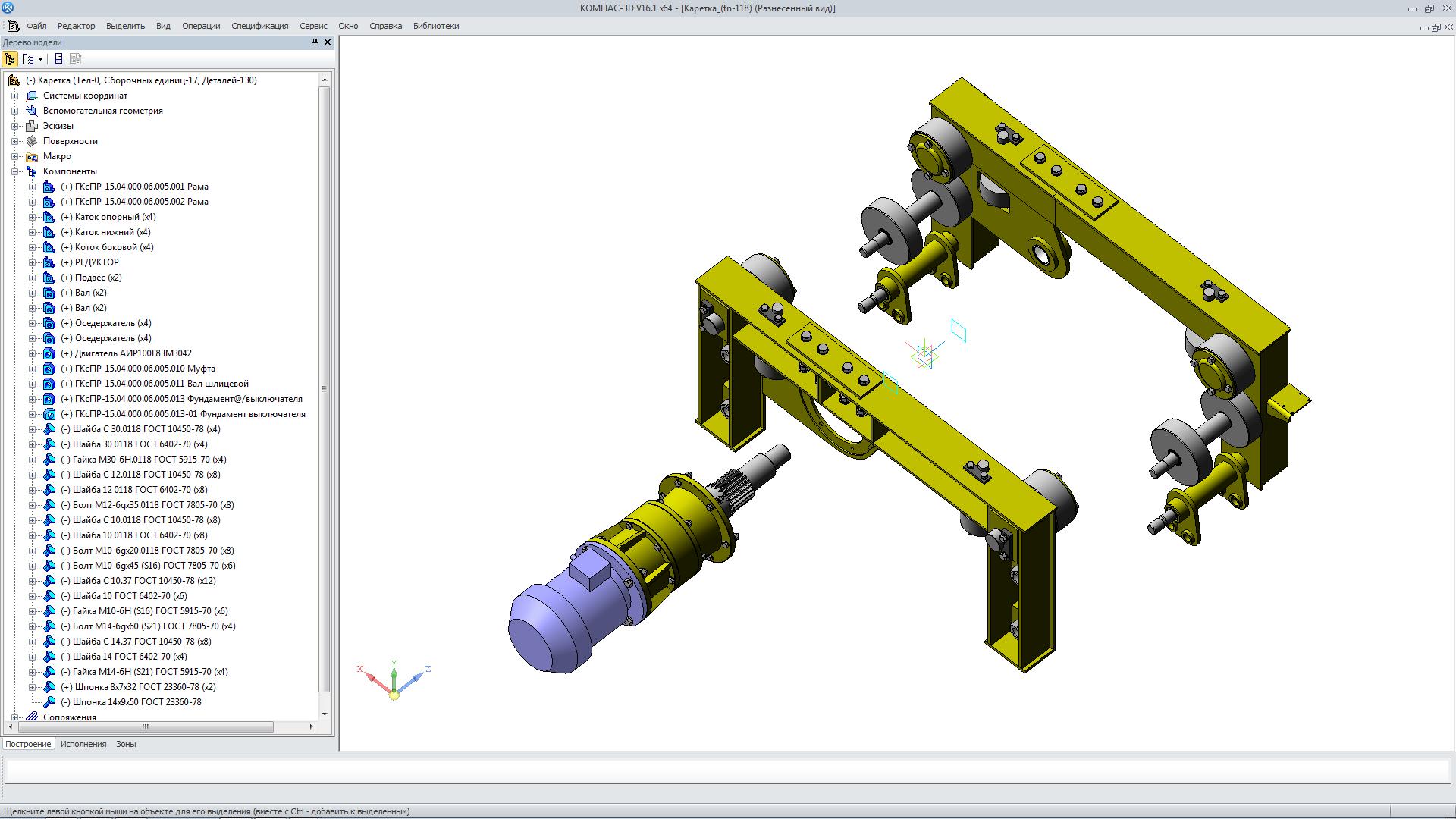
Task: Switch to the Исполнения tab
Action: tap(83, 744)
